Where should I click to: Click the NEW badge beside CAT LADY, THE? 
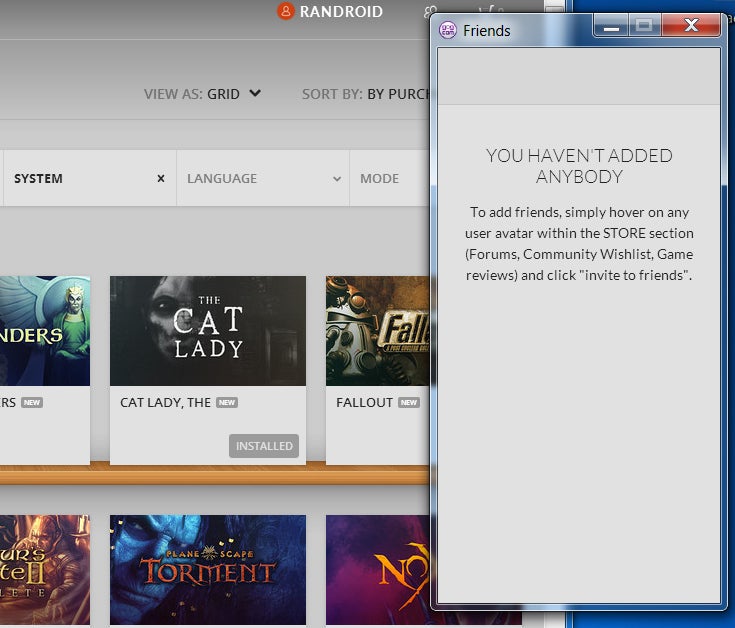click(227, 403)
